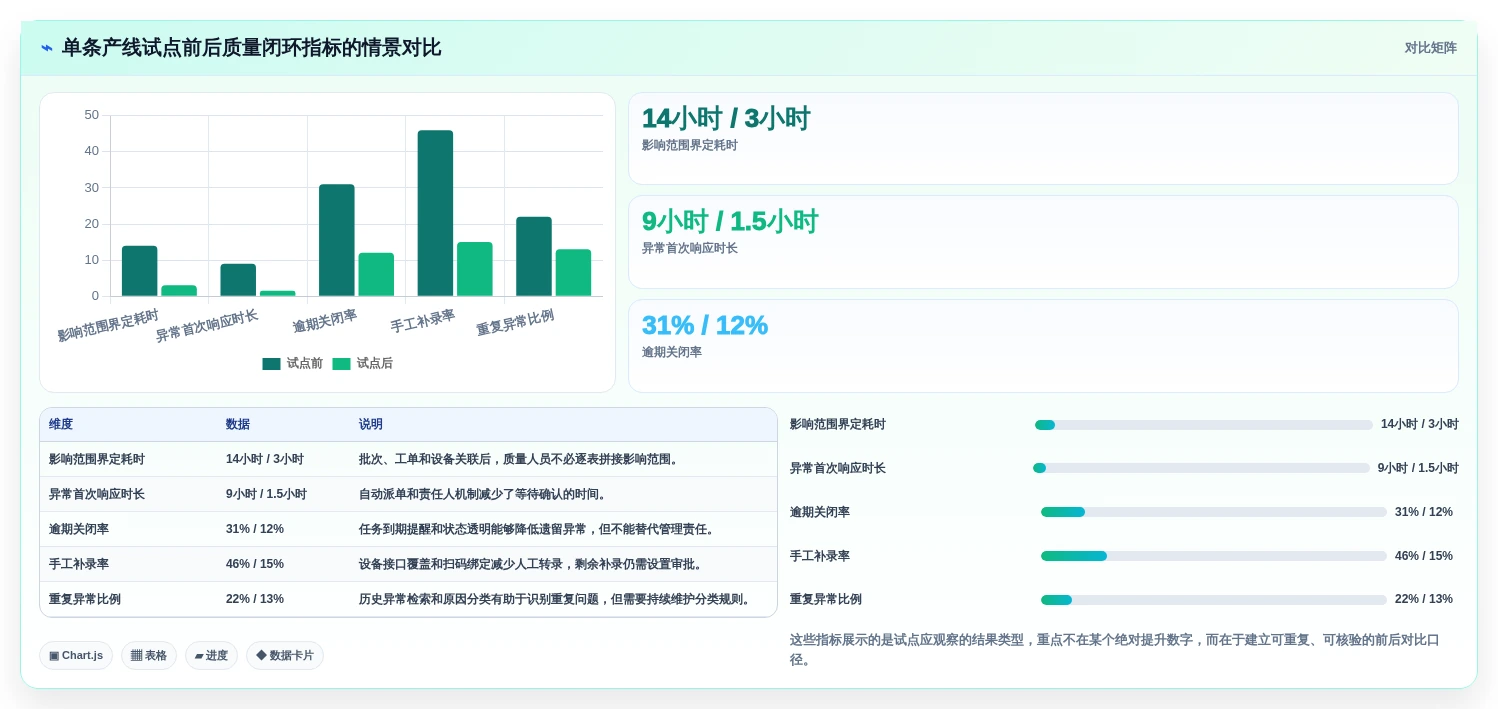1498x709 pixels.
Task: Click the description starting 设备接口覆盖和扫码绑定
Action: coord(532,564)
